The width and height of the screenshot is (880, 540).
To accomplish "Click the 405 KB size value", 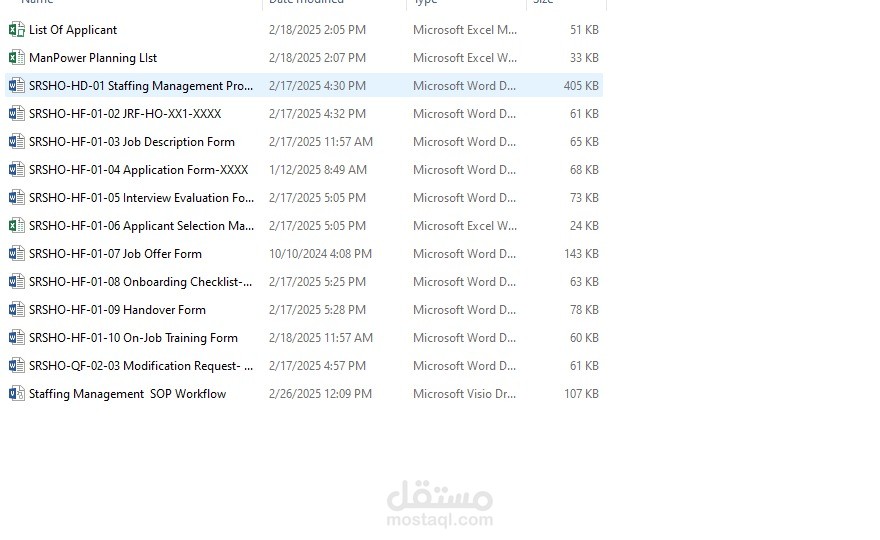I will 581,86.
